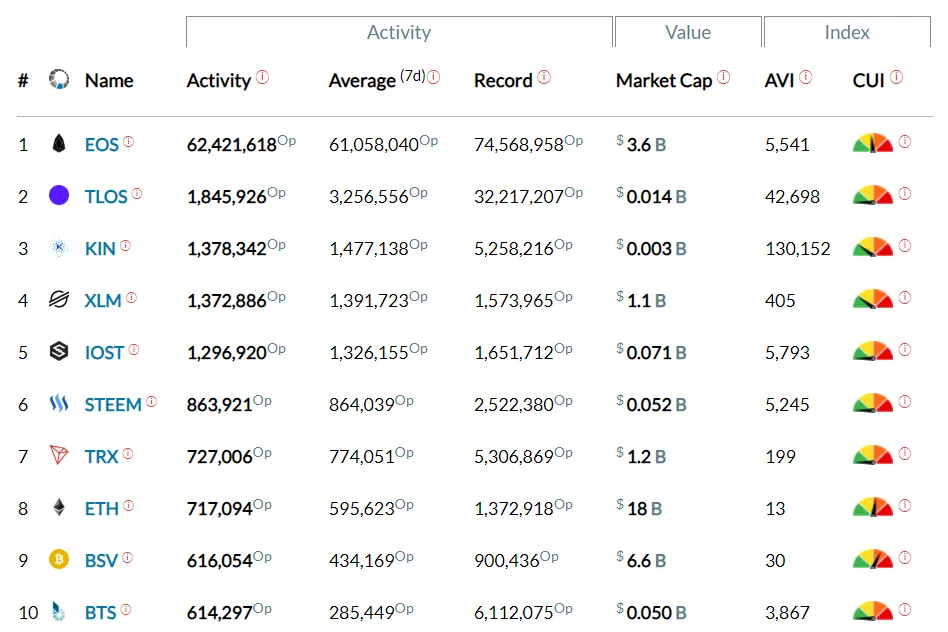Image resolution: width=948 pixels, height=632 pixels.
Task: Open info icon next to CUI header
Action: pos(897,77)
